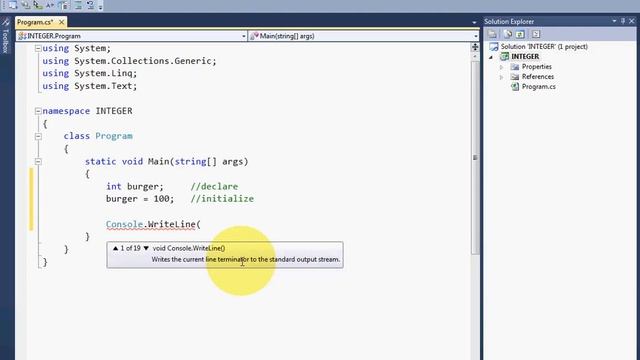
Task: Click 'burger = 100;' statement
Action: coord(140,199)
